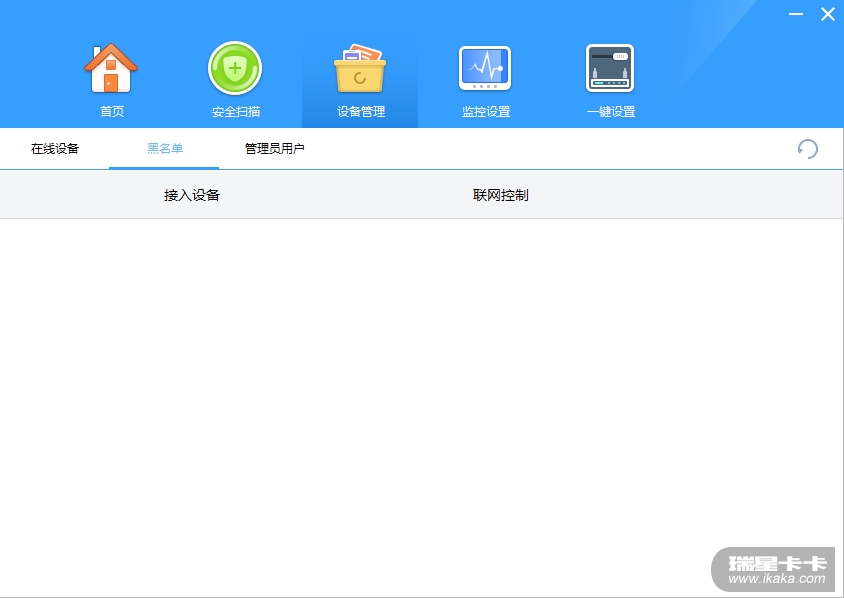844x598 pixels.
Task: Click the 设备管理 text label
Action: click(x=361, y=111)
